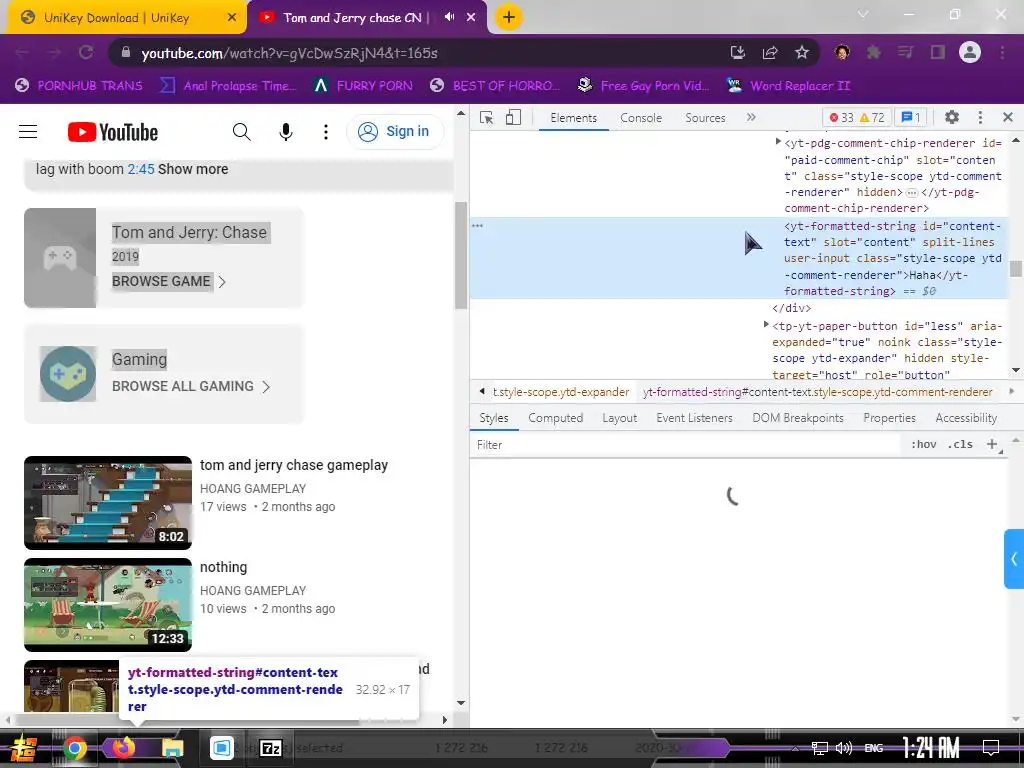Open the Gaming category icon

point(67,374)
